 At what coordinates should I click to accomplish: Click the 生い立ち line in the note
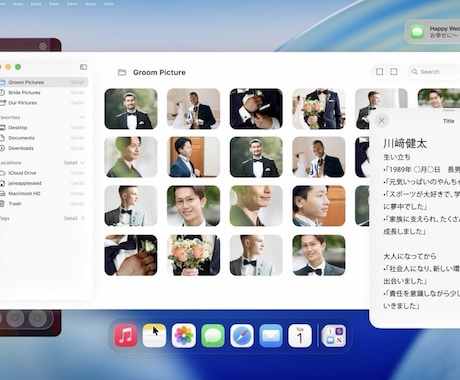[397, 157]
